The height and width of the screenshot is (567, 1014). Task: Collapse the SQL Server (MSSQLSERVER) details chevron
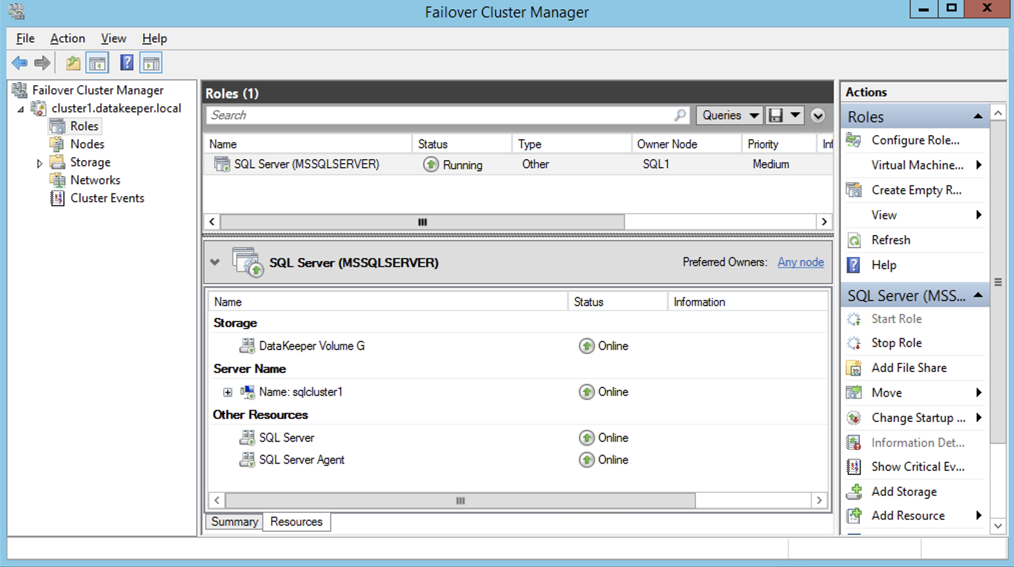tap(215, 263)
